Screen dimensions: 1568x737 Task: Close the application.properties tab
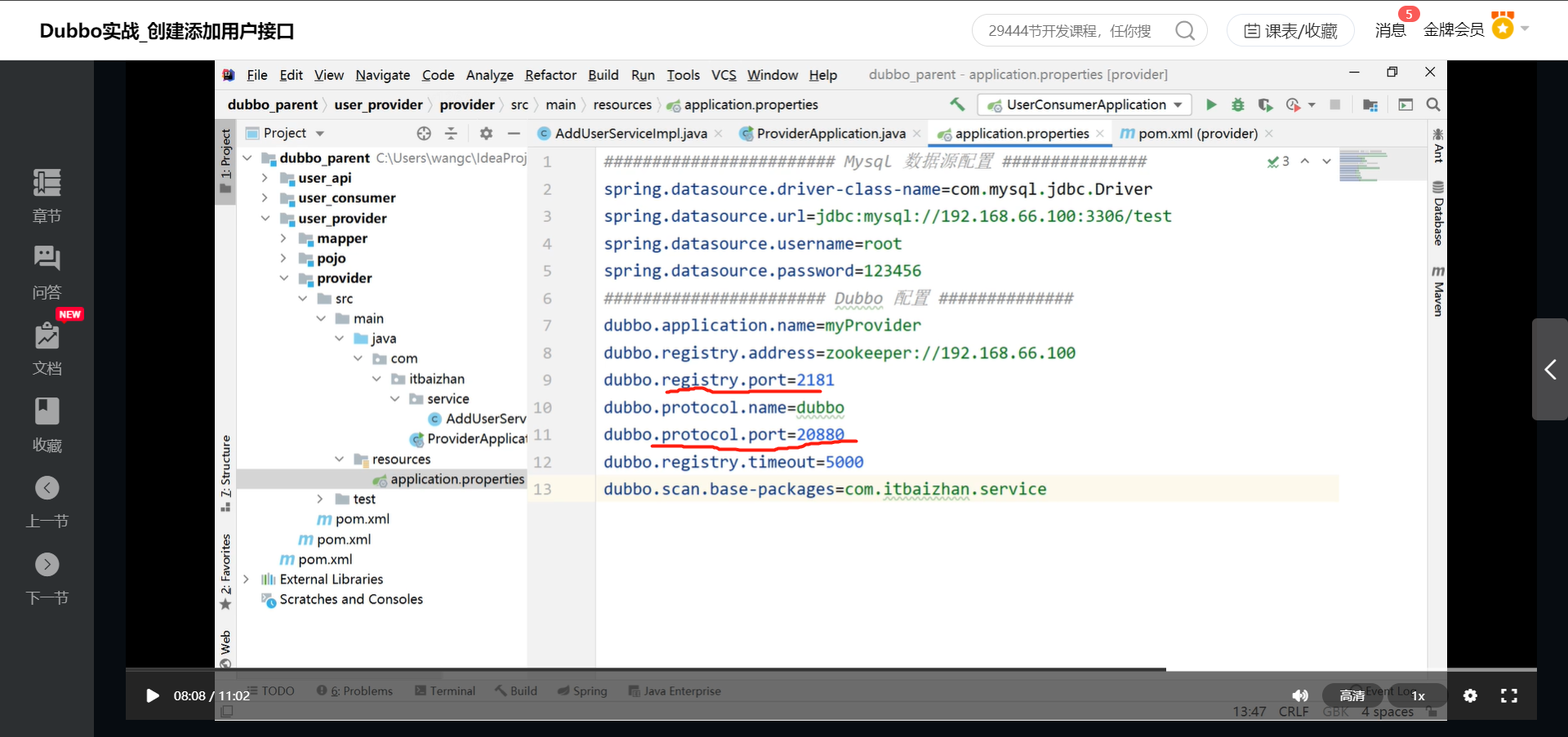coord(1100,133)
